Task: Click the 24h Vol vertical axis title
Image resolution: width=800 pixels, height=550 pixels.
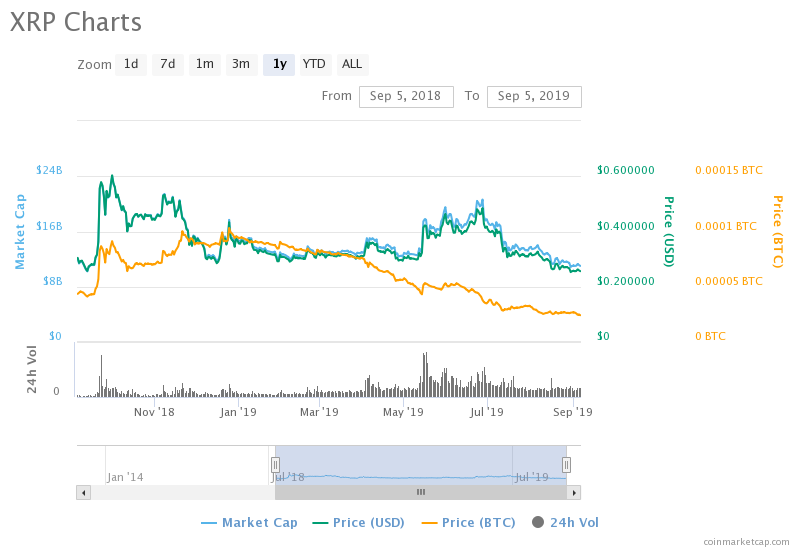Action: tap(32, 369)
